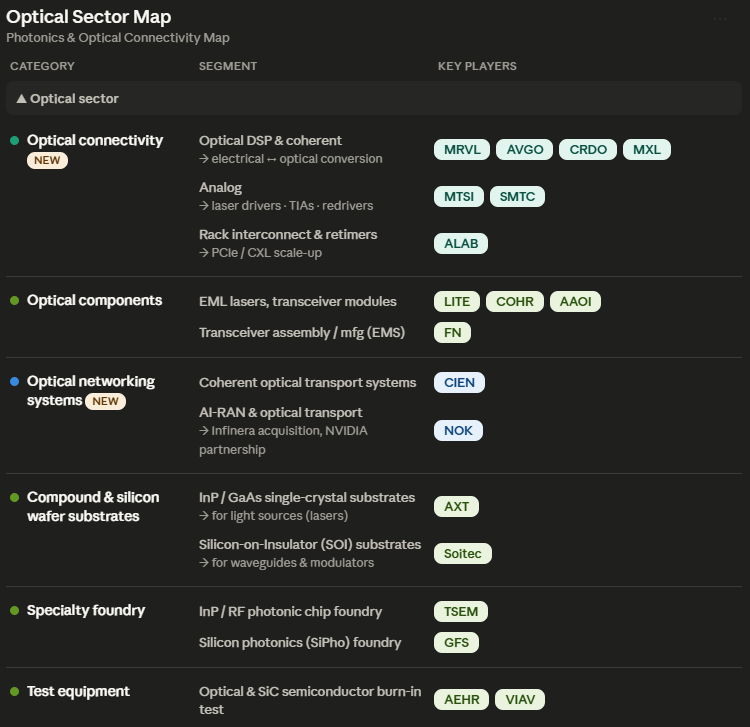Image resolution: width=750 pixels, height=727 pixels.
Task: Click the CATEGORY column header
Action: pos(42,66)
